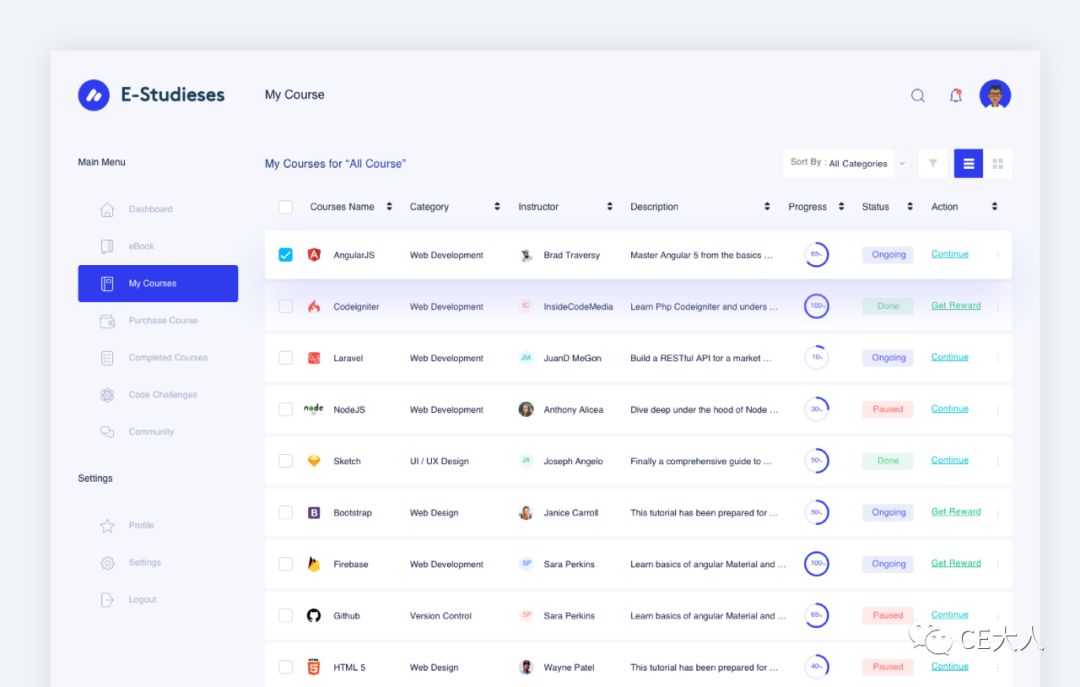Screen dimensions: 1080x687
Task: Click the AngularJS course logo icon
Action: coord(314,255)
